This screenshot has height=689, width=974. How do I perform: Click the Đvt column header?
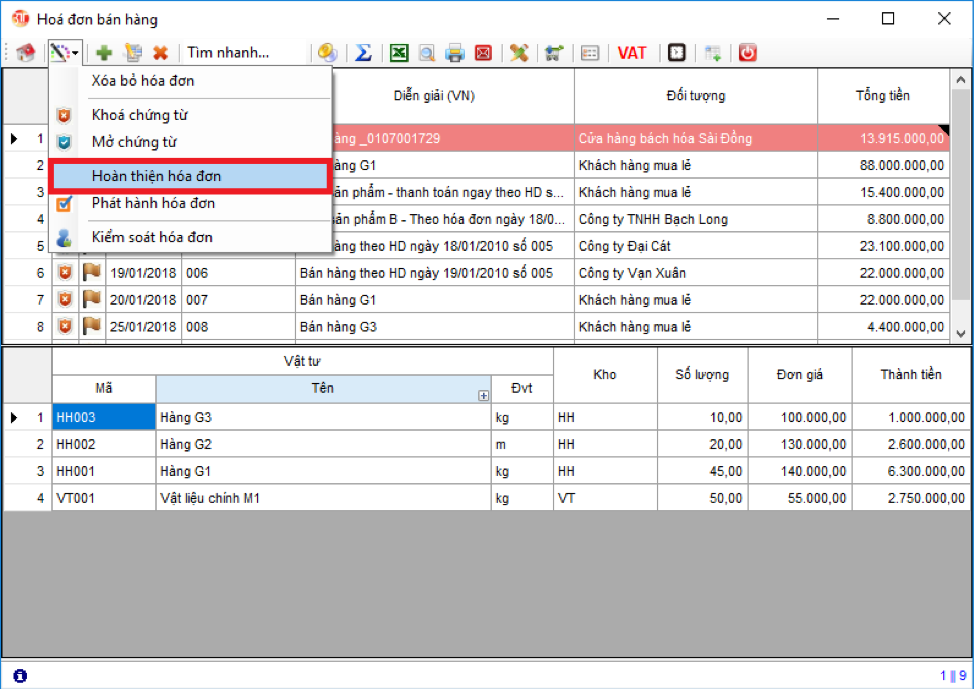pyautogui.click(x=522, y=388)
